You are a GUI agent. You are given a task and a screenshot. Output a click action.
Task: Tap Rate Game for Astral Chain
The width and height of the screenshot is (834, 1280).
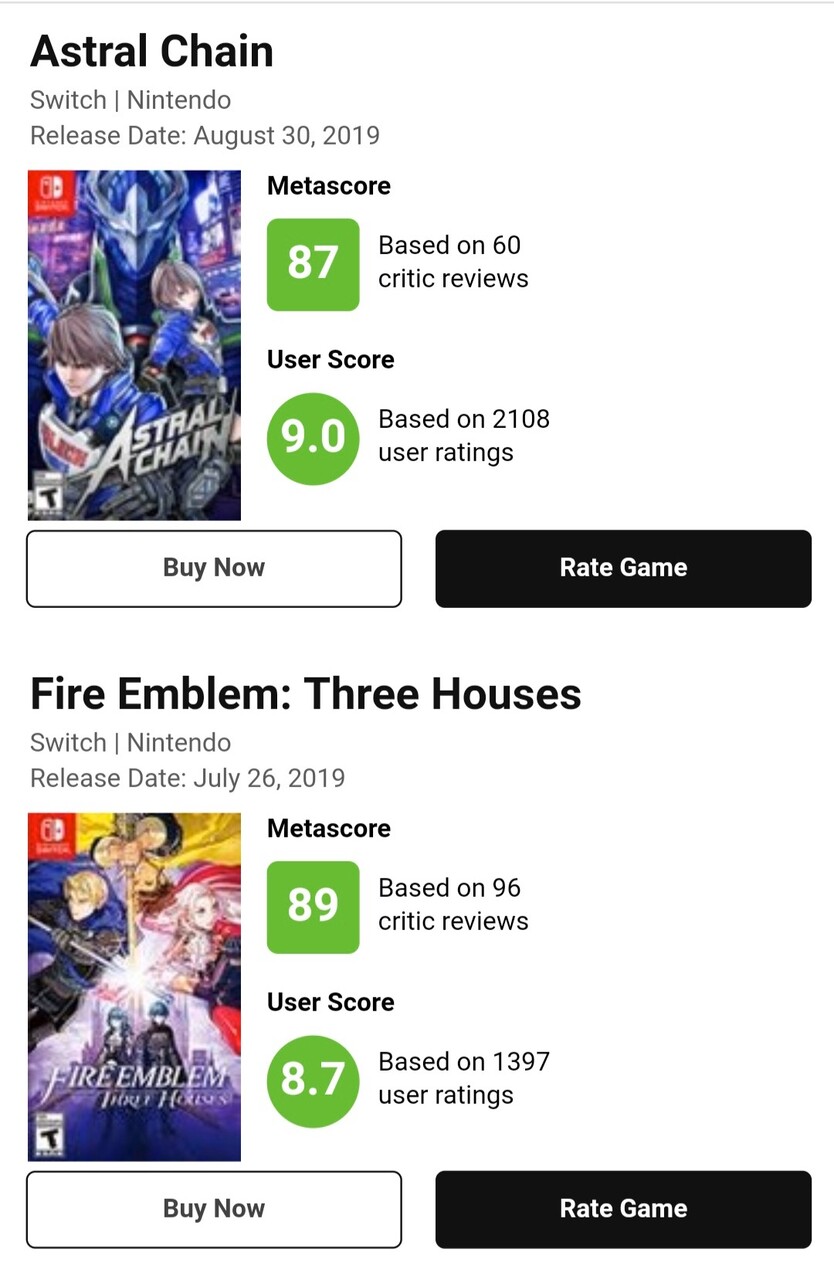point(623,568)
